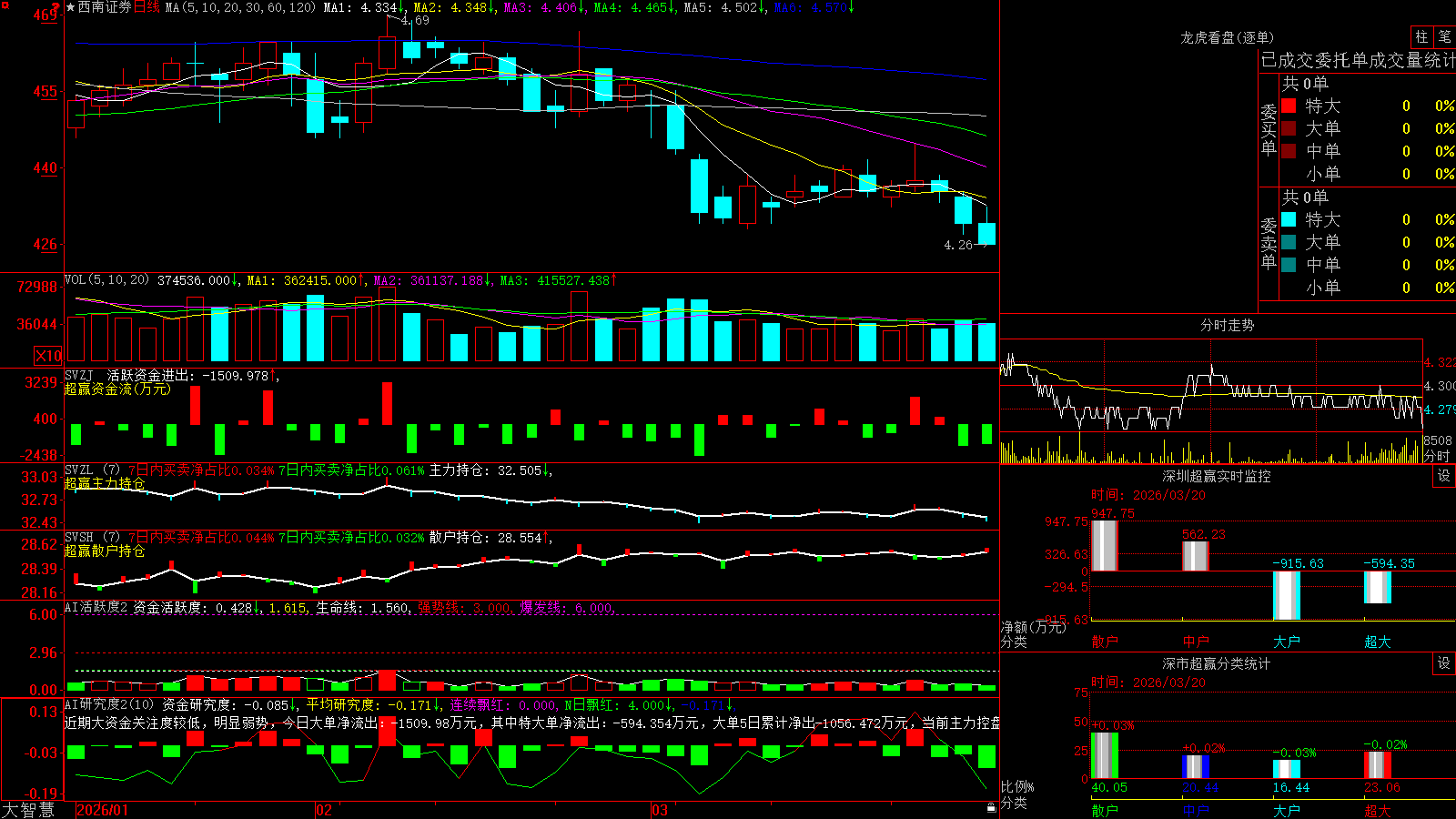
Task: Click the 大户 category label in 深圳超赢实时监控
Action: tap(1287, 642)
